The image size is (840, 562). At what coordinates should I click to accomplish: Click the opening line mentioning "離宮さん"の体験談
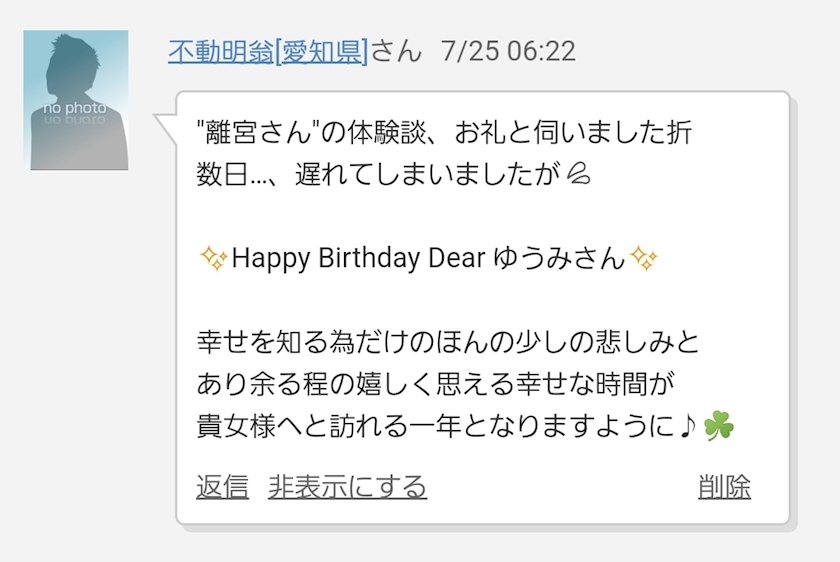point(444,132)
